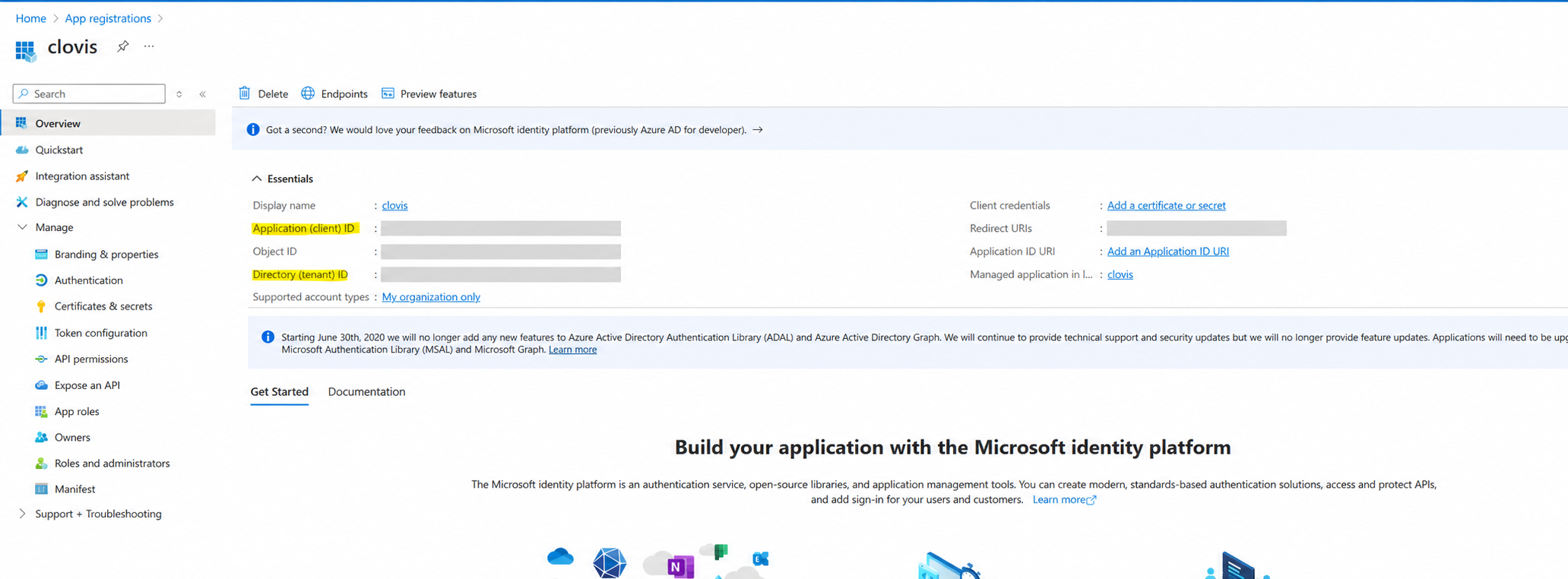Click the highlighted 'Directory (tenant) ID' label
This screenshot has width=1568, height=579.
point(300,274)
